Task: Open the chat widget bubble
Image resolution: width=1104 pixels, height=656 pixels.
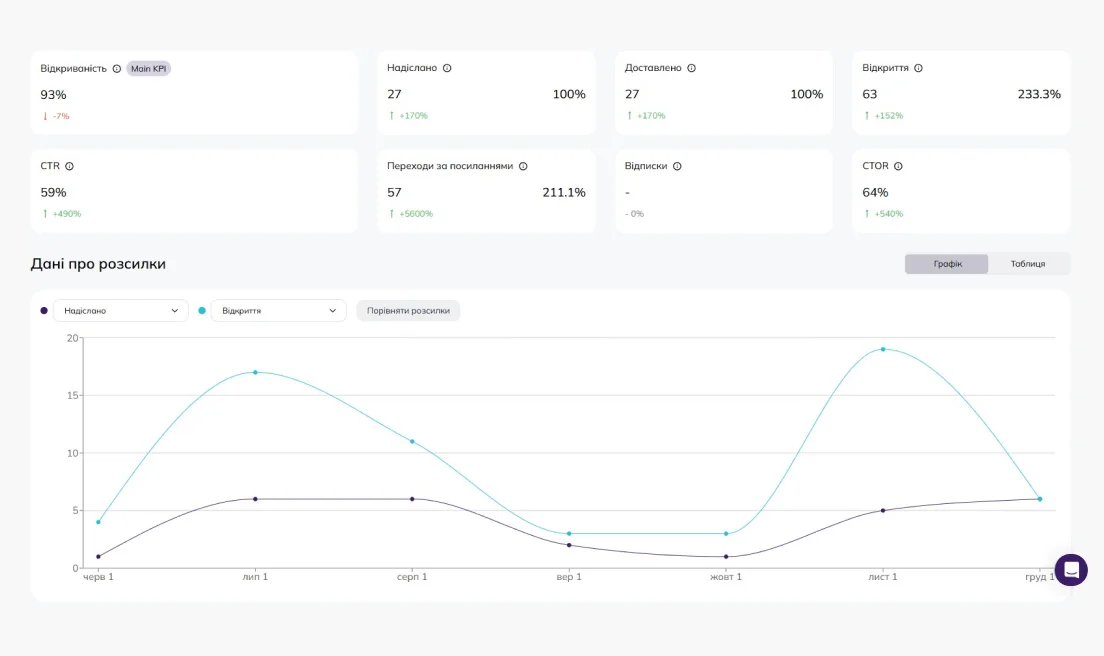Action: pos(1071,569)
